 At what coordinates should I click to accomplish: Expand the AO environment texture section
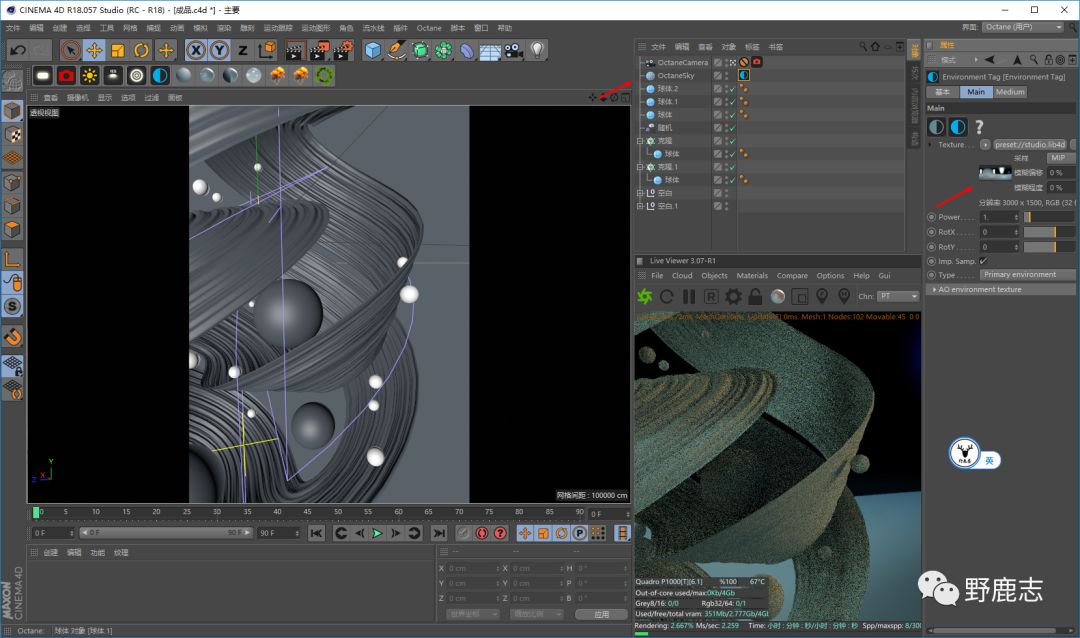coord(980,289)
